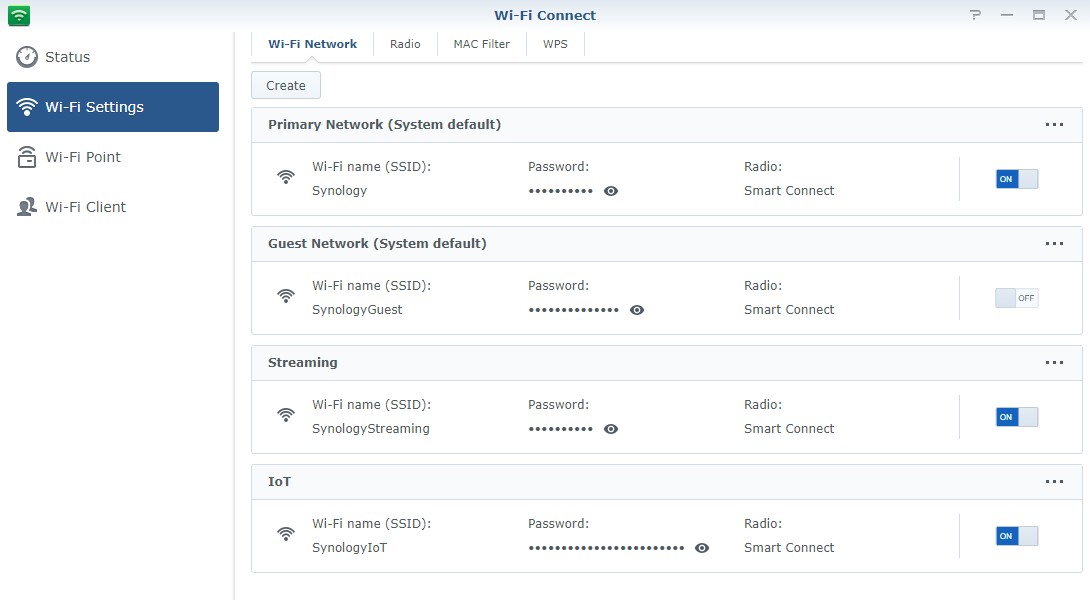The image size is (1090, 600).
Task: Switch to the MAC Filter tab
Action: coord(481,44)
